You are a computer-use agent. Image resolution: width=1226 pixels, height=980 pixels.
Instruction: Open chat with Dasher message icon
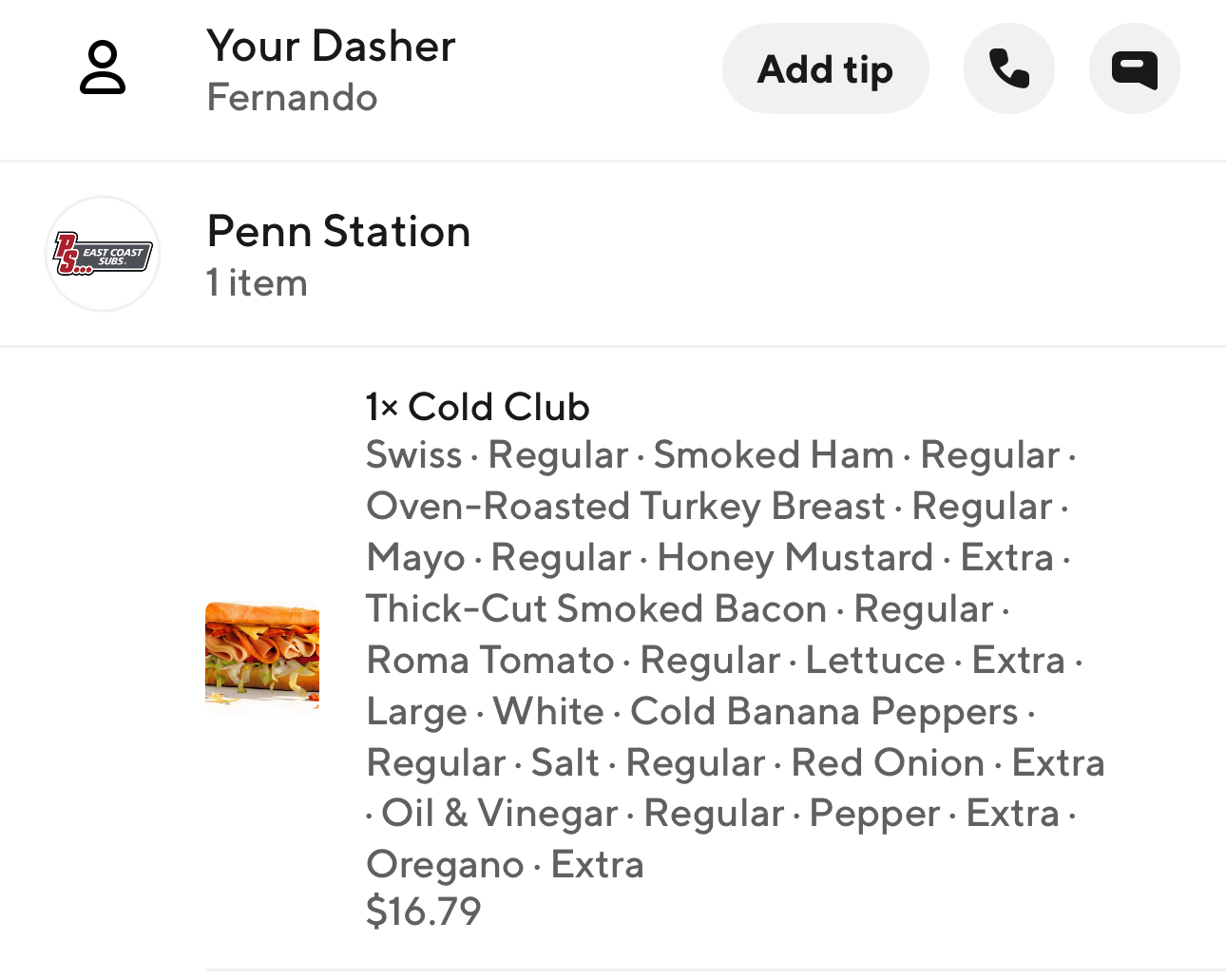coord(1134,69)
